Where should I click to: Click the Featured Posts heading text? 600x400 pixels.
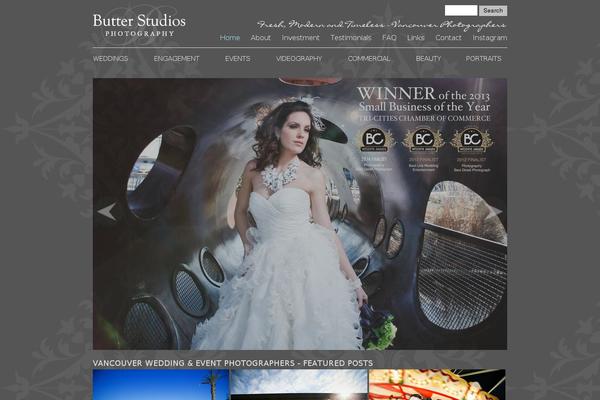tap(233, 363)
